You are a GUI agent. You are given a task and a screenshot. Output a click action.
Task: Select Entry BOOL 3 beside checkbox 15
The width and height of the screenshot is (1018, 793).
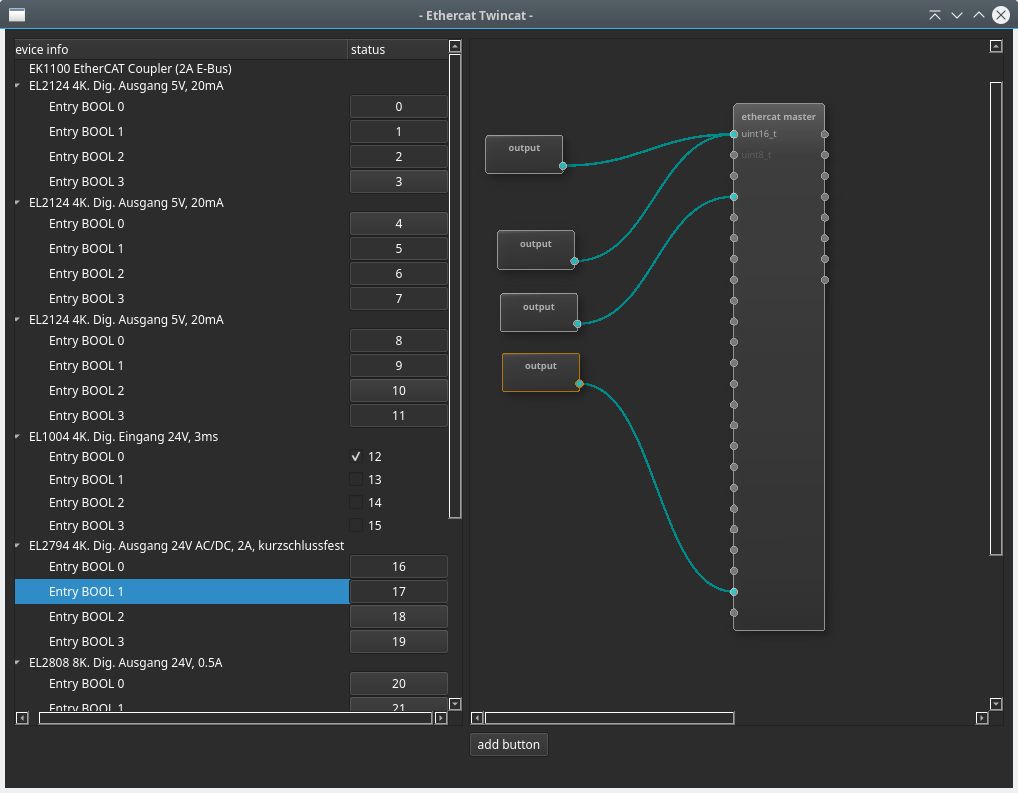[181, 525]
